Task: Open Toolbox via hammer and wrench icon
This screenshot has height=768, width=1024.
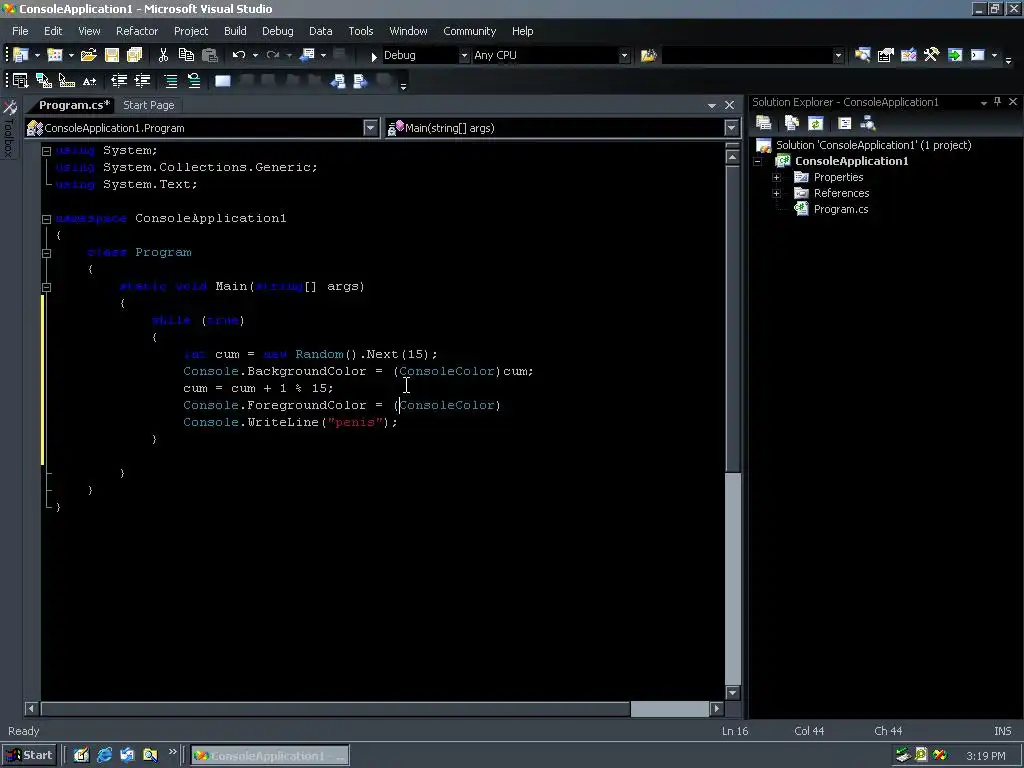Action: [931, 56]
